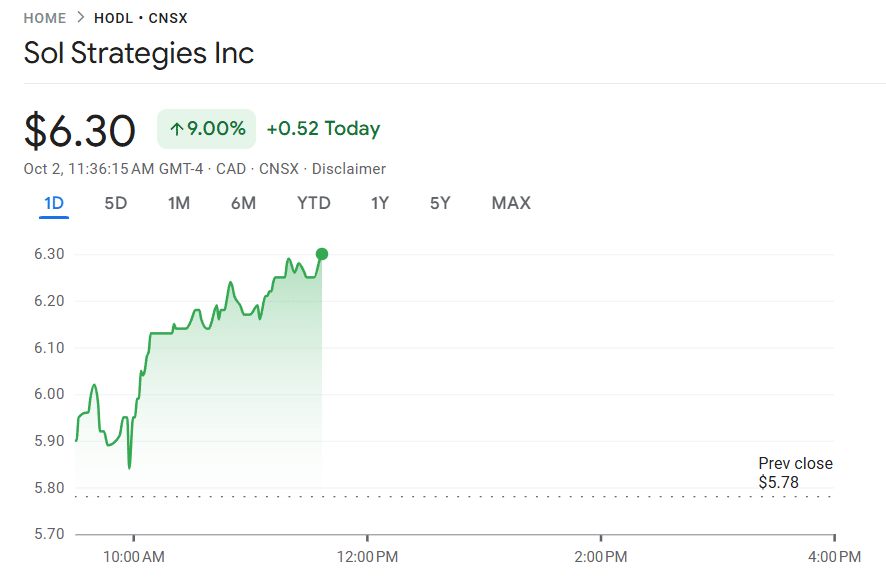Open the Disclaimer link
Viewport: 886px width, 585px height.
tap(348, 168)
